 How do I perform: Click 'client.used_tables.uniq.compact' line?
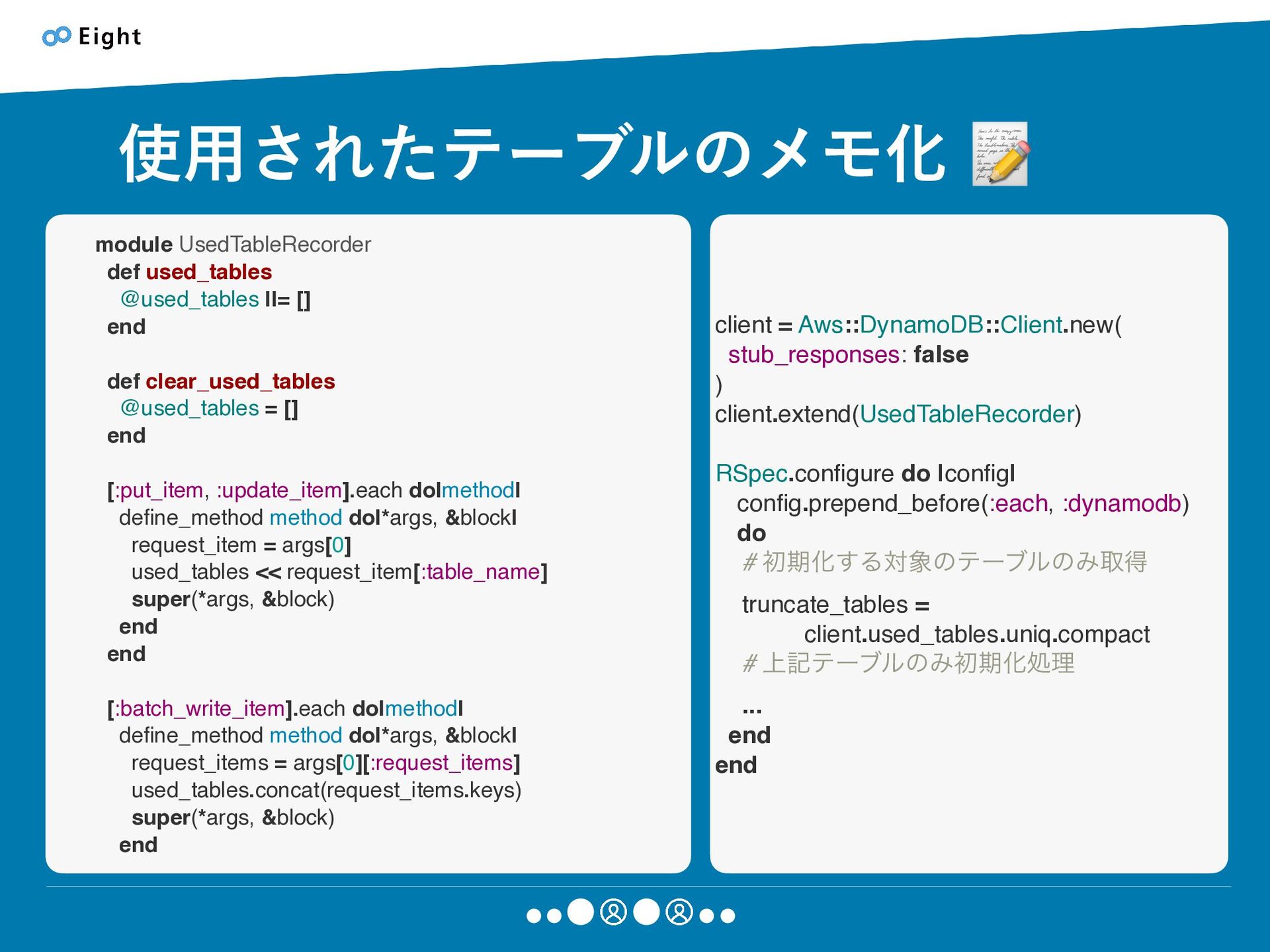click(x=977, y=635)
